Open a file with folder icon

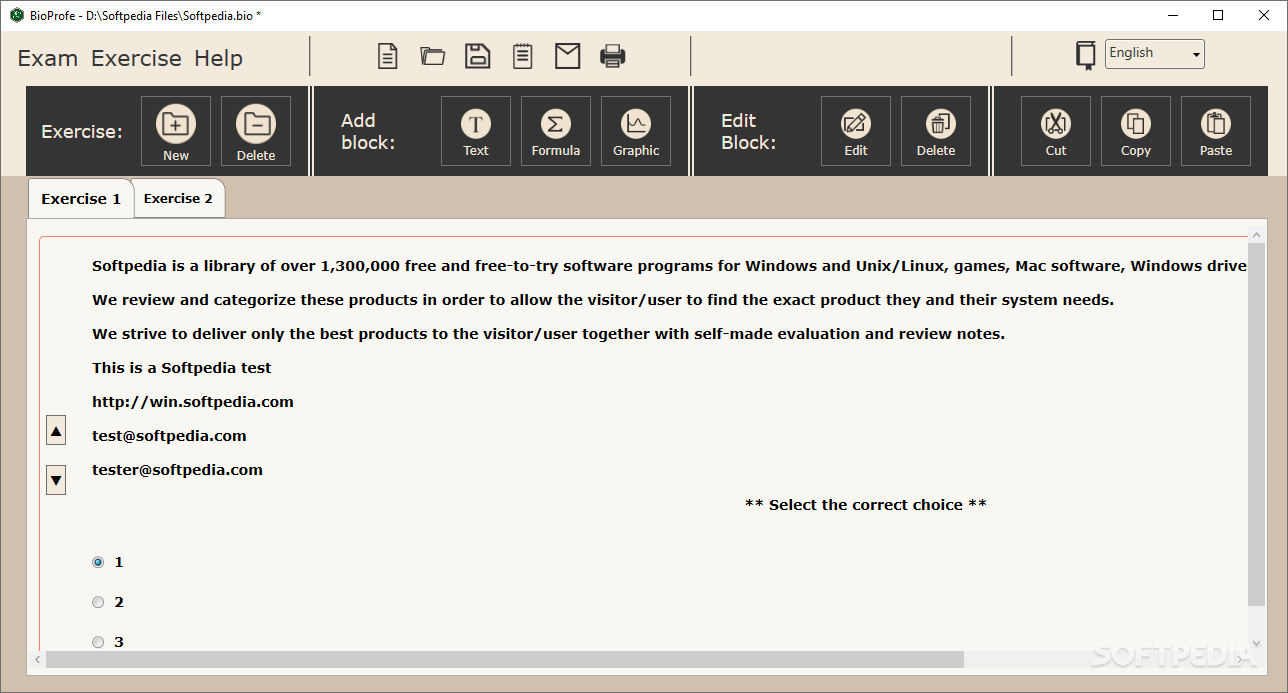(x=433, y=56)
